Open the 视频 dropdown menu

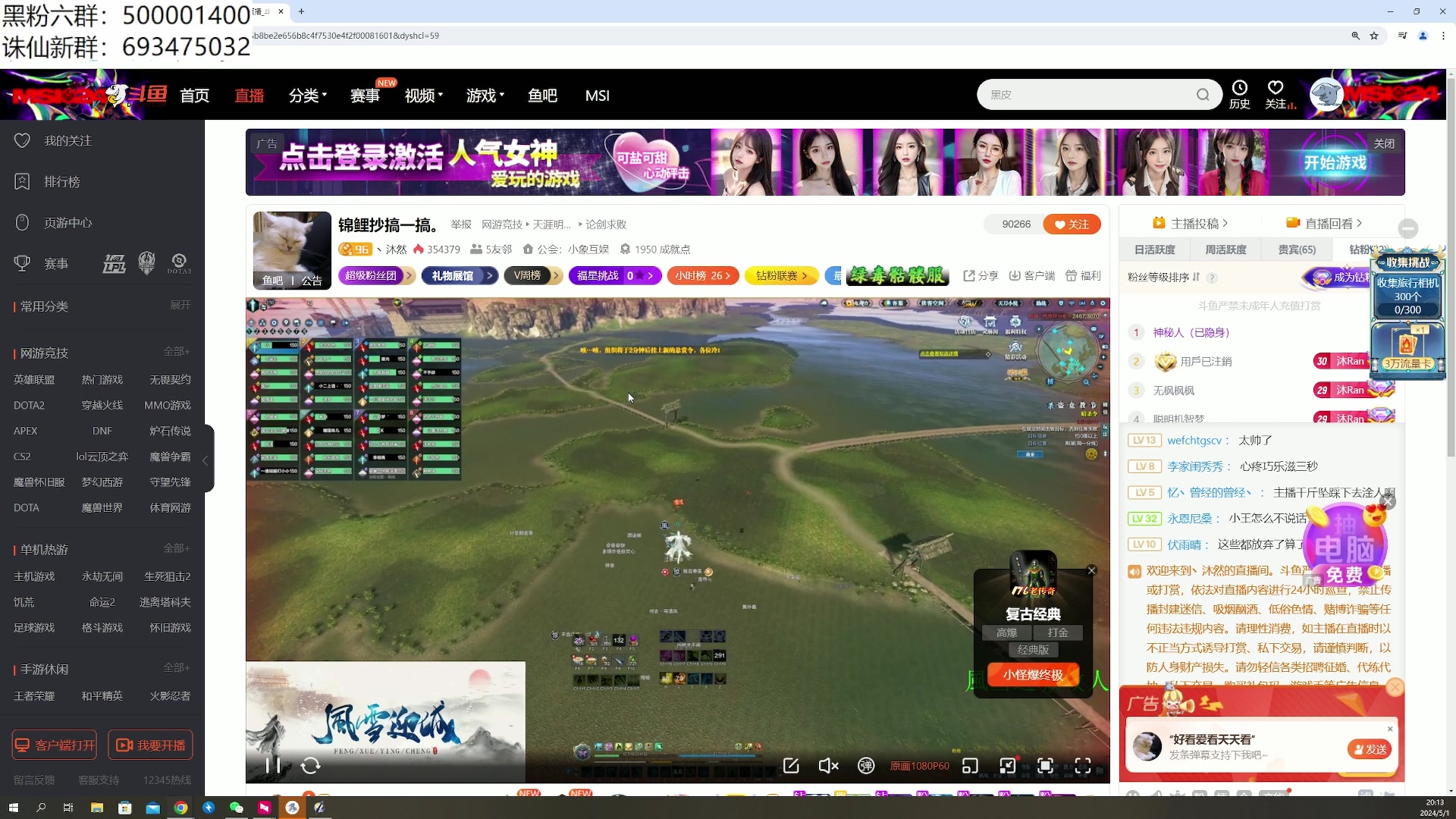(x=422, y=95)
